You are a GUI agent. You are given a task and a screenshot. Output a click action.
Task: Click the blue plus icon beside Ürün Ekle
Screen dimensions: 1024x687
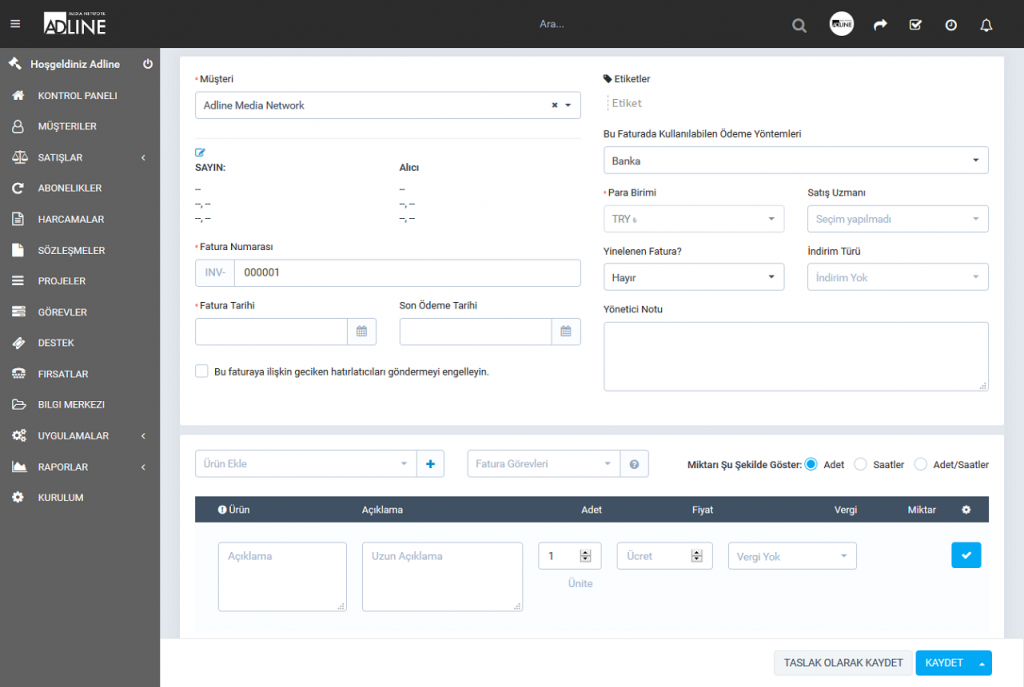[431, 464]
